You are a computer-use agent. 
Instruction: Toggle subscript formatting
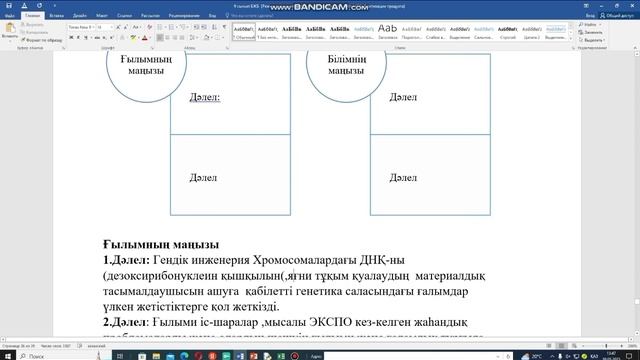pyautogui.click(x=104, y=38)
